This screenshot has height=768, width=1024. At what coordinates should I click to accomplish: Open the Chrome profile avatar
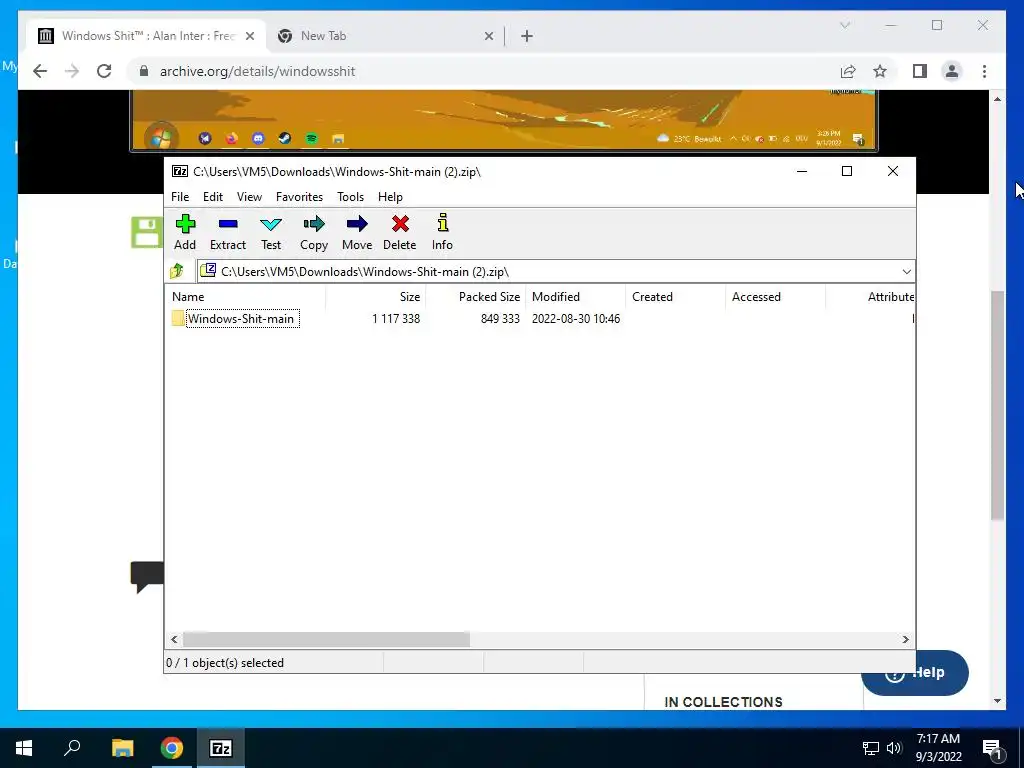pos(952,71)
